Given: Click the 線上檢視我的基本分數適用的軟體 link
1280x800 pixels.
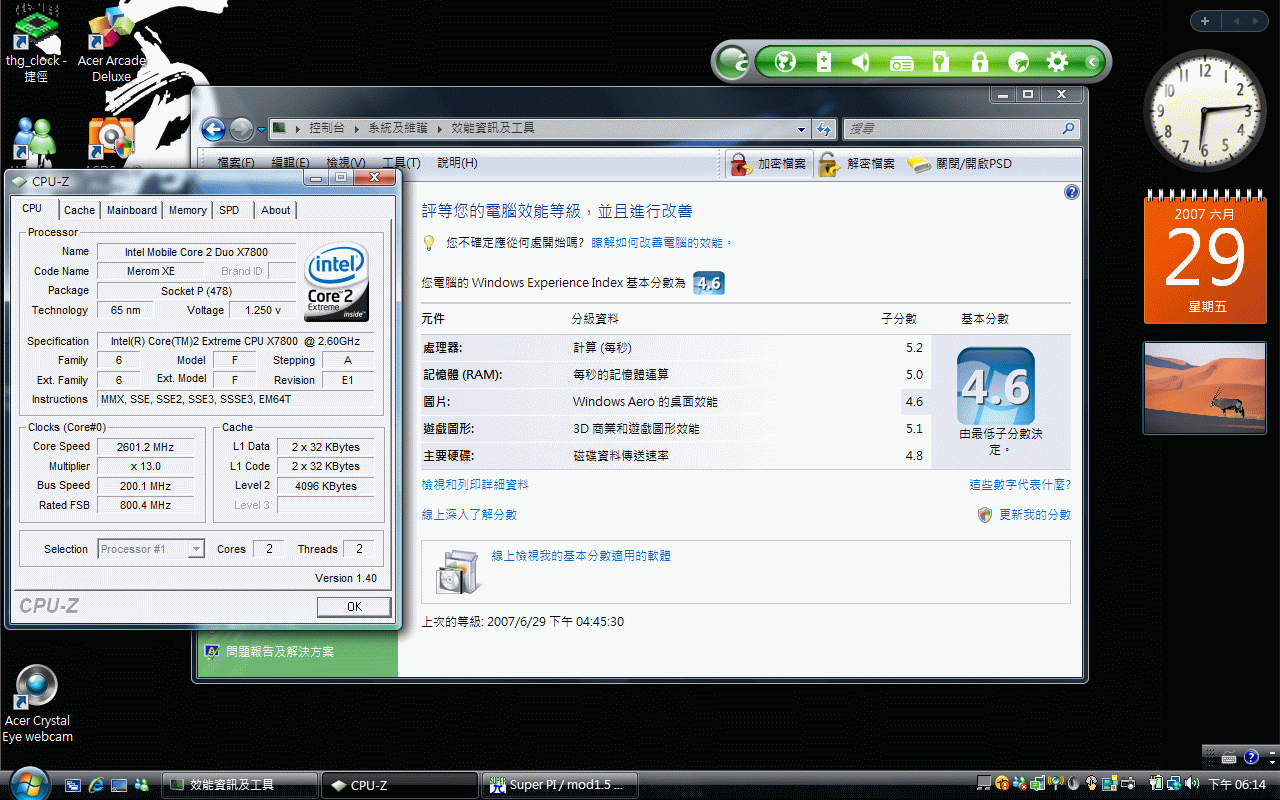Looking at the screenshot, I should (581, 556).
